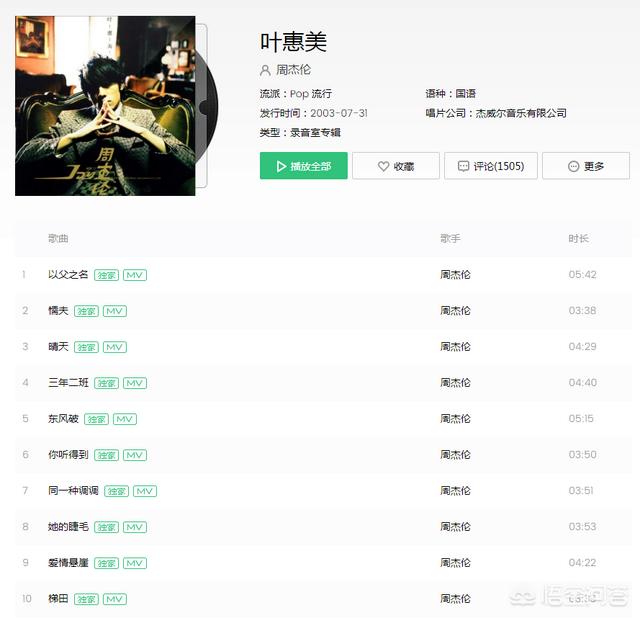Click the 独家 badge beside 三年二班
Image resolution: width=640 pixels, height=618 pixels.
tap(107, 383)
